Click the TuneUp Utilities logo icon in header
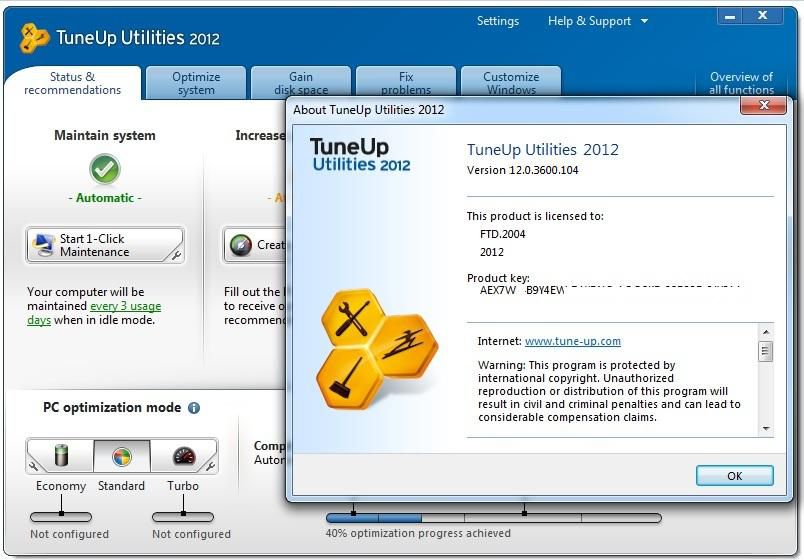This screenshot has height=560, width=804. [33, 38]
